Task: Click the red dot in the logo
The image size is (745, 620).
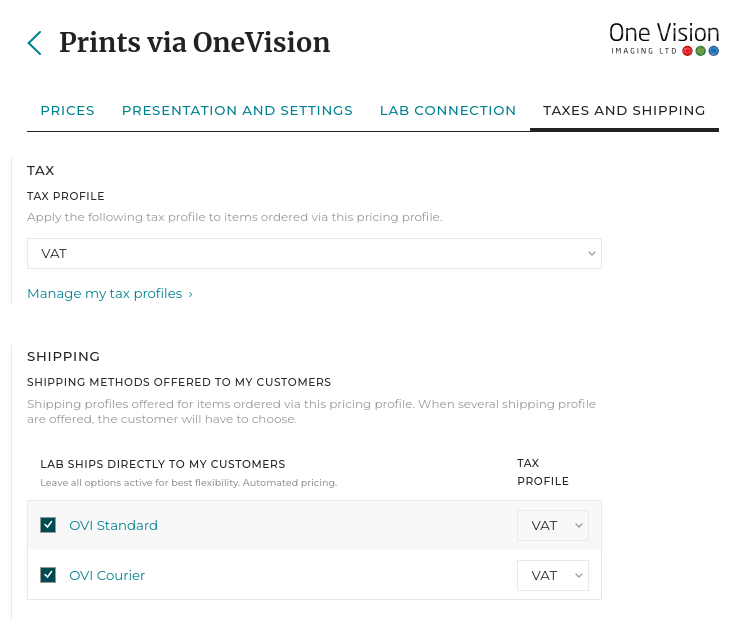Action: click(688, 51)
